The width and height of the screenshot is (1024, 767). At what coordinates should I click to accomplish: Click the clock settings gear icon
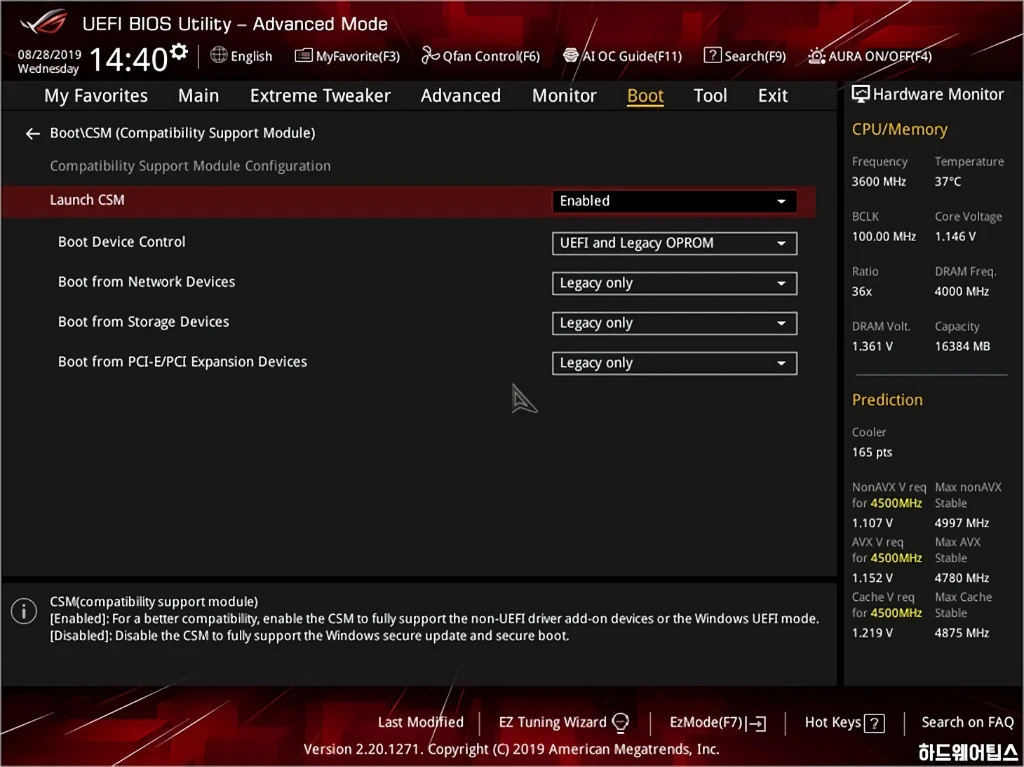pyautogui.click(x=179, y=51)
